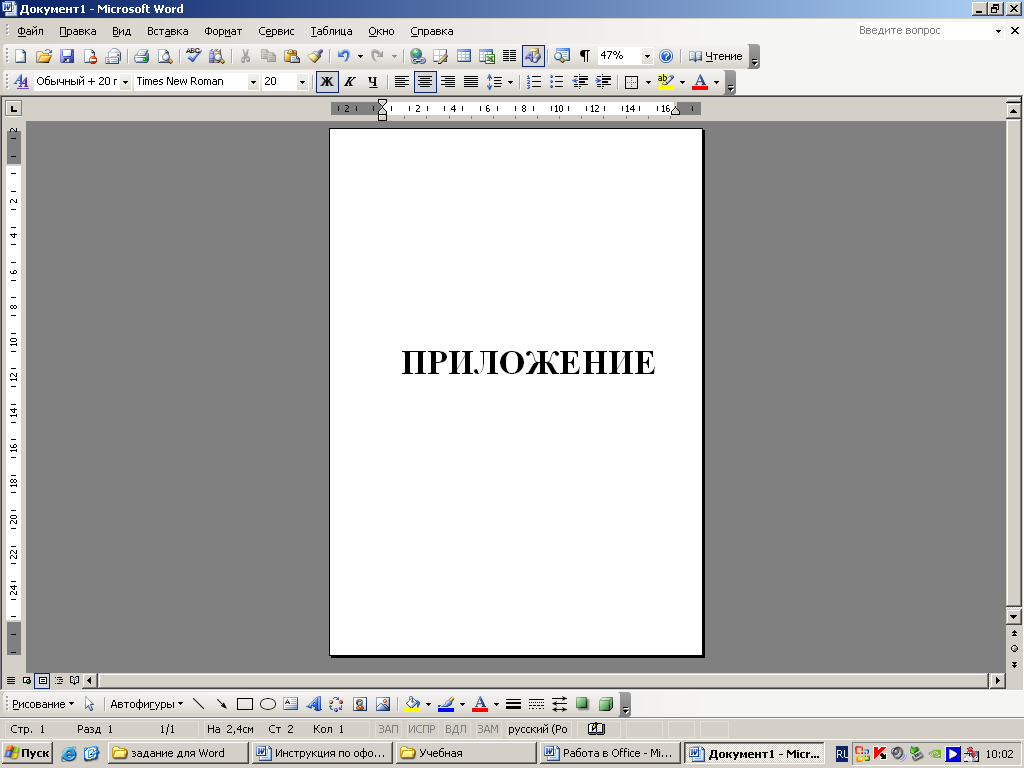Toggle show paragraph marks (¶)

tap(585, 56)
